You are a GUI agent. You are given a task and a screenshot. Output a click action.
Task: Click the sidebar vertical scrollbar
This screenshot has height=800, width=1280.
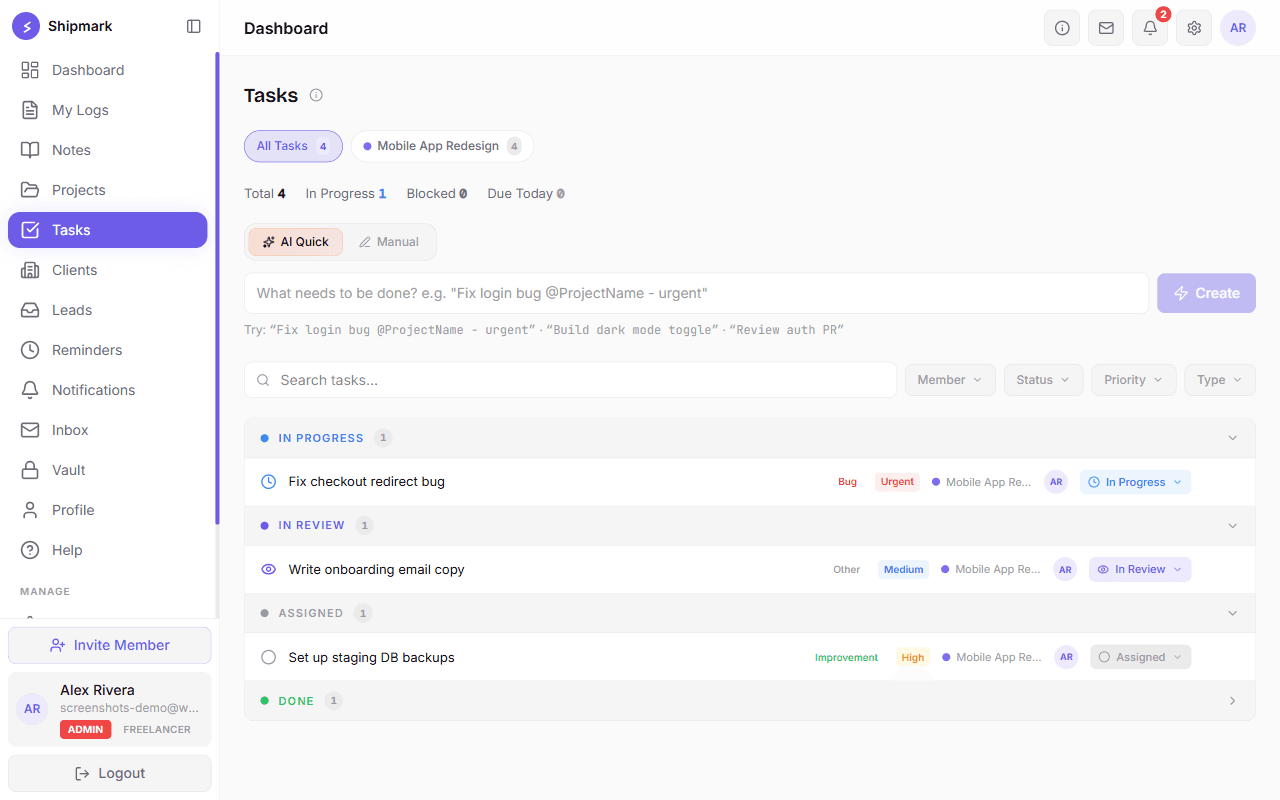[217, 288]
